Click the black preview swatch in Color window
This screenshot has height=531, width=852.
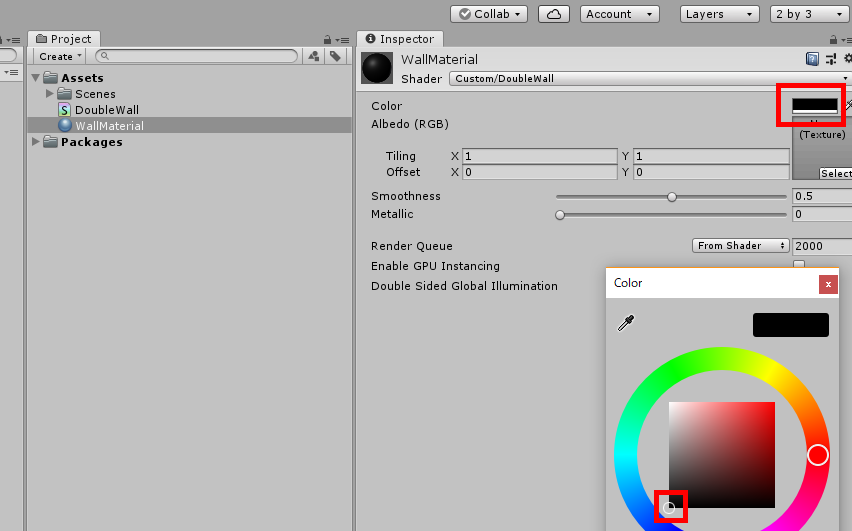[x=791, y=324]
